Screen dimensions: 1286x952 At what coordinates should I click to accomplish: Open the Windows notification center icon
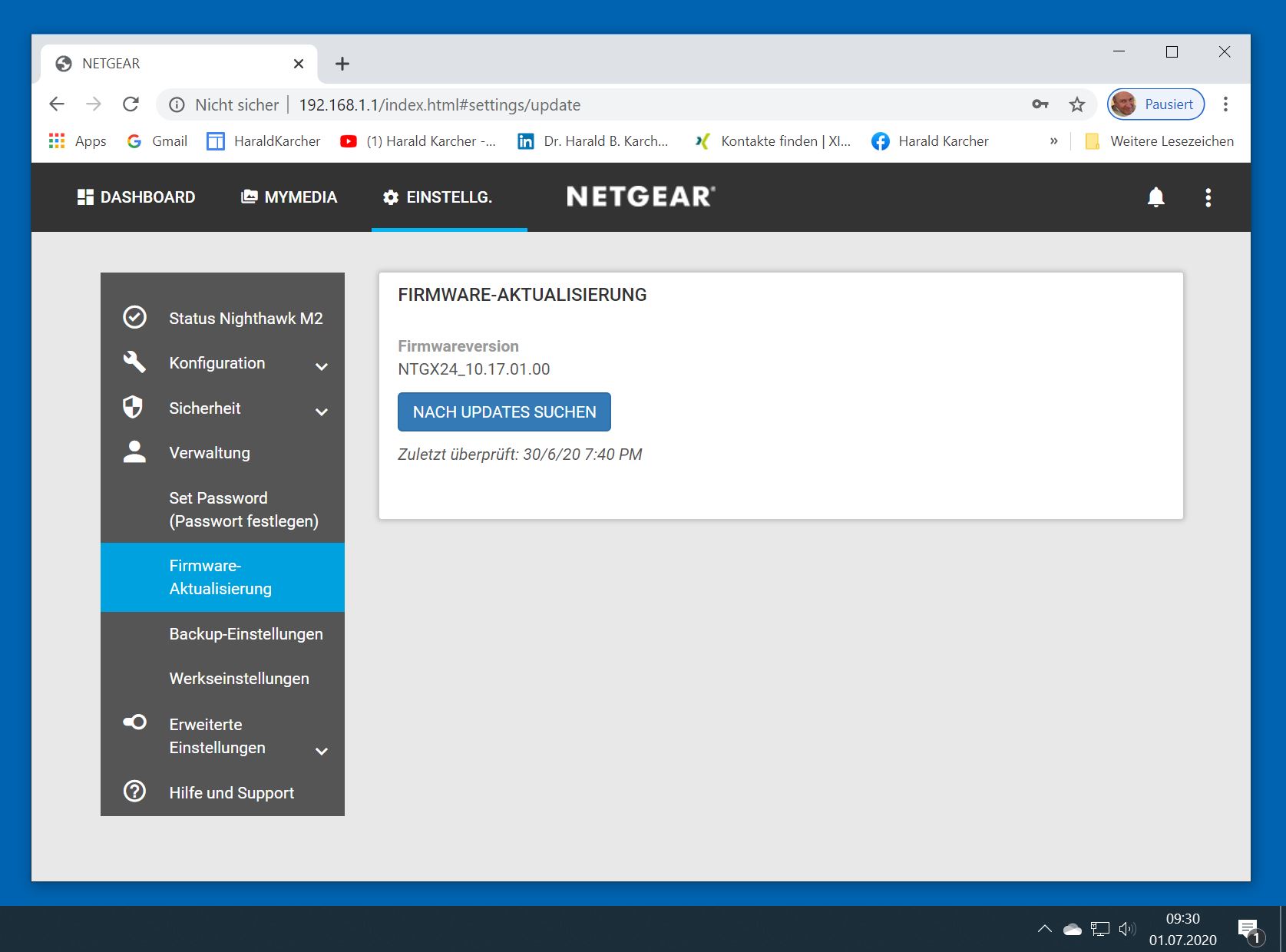tap(1248, 930)
